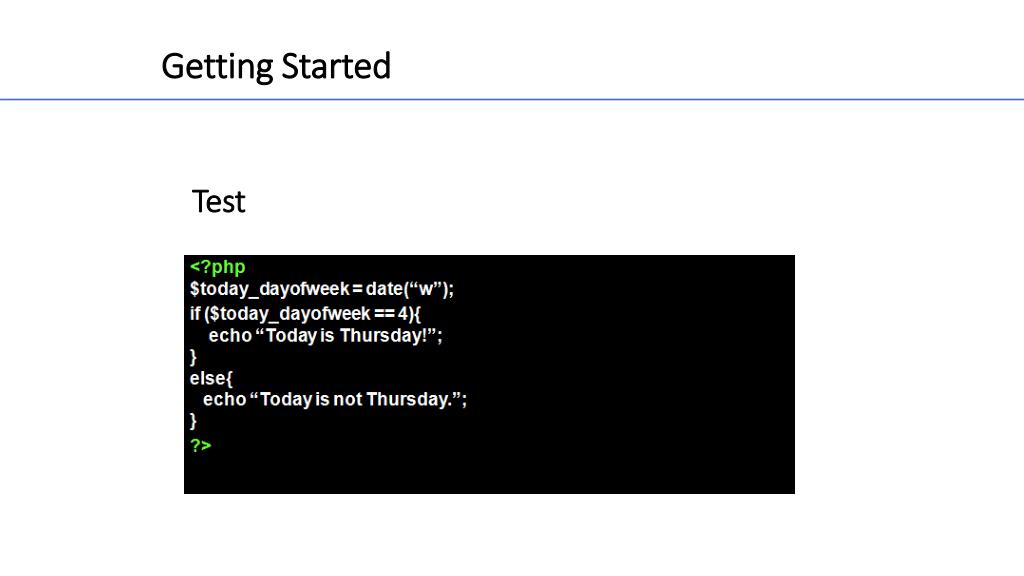Click the 'Getting Started' slide title
The width and height of the screenshot is (1024, 576).
point(276,67)
